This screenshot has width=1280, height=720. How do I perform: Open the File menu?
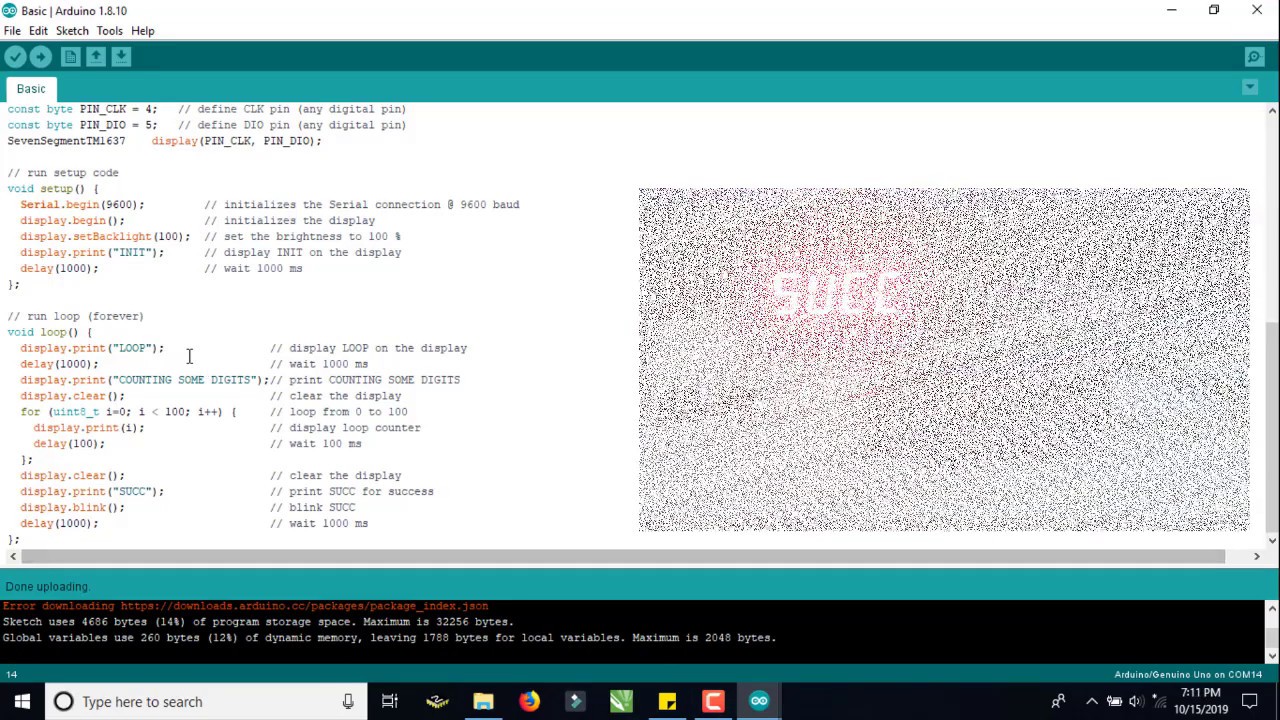[12, 31]
